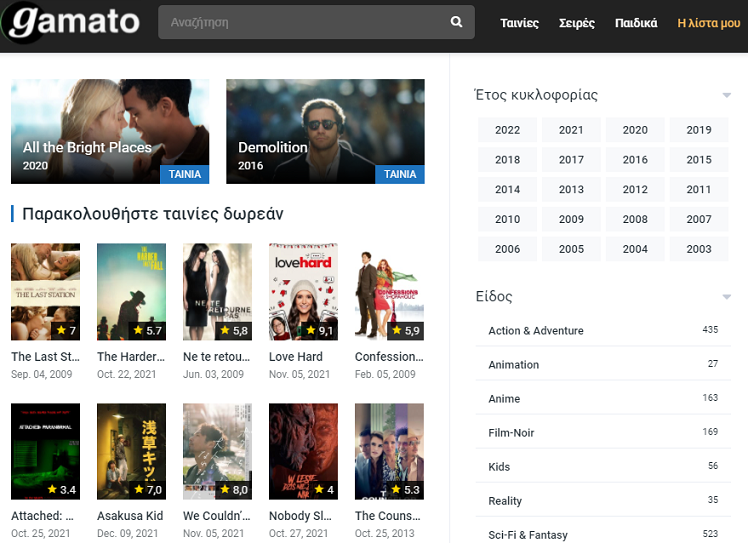
Task: Filter by year 2011
Action: [x=699, y=189]
